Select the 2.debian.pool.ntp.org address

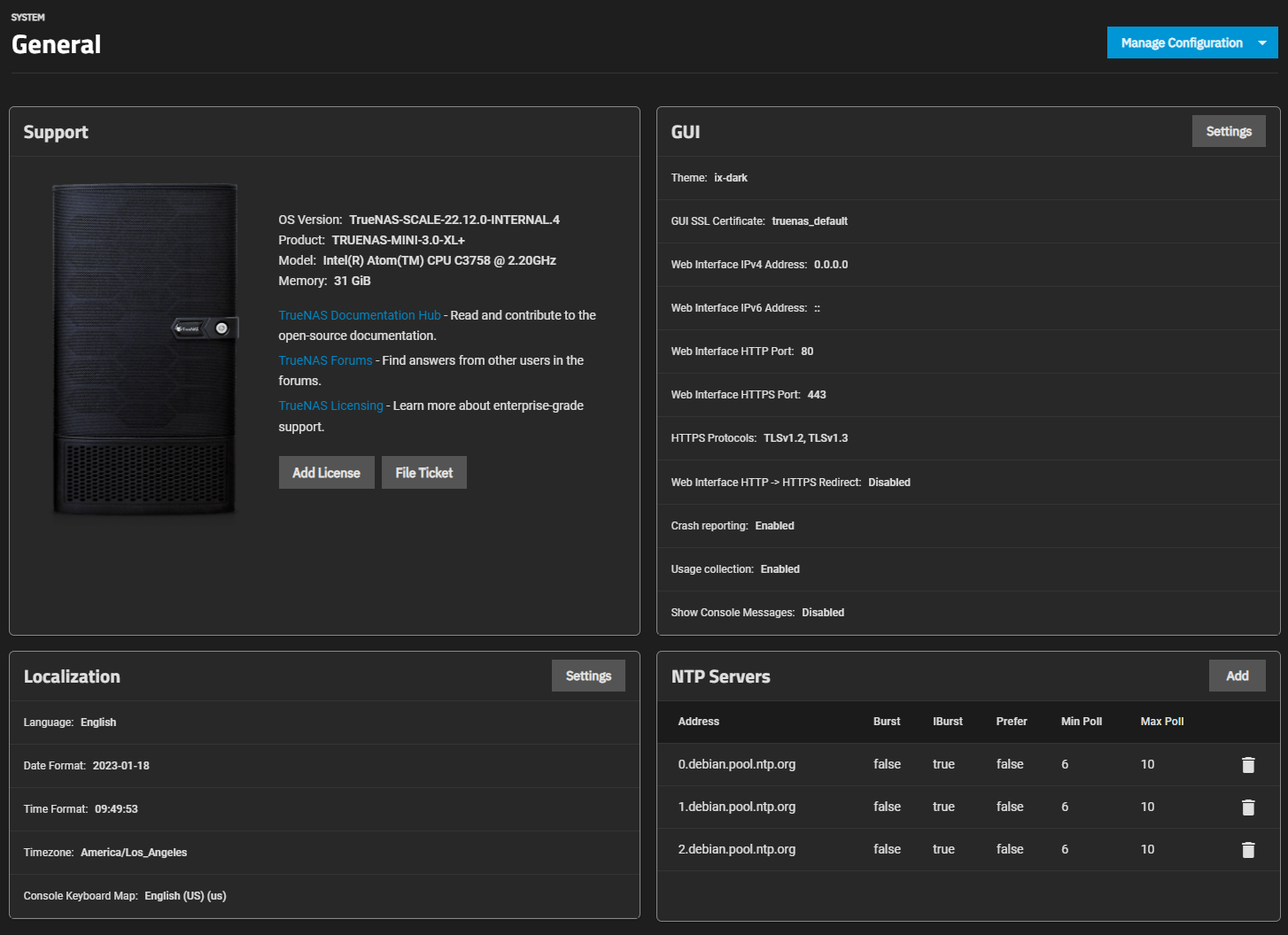[x=737, y=849]
